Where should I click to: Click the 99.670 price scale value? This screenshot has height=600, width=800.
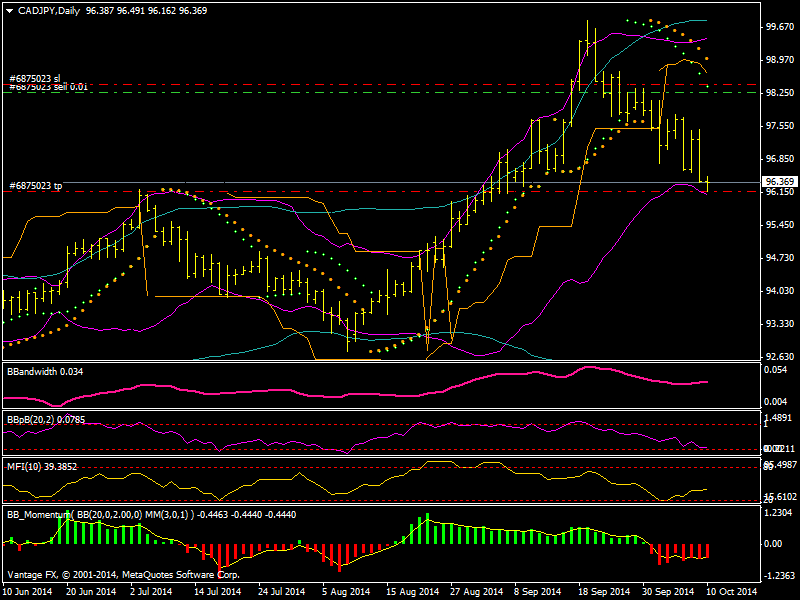[780, 27]
